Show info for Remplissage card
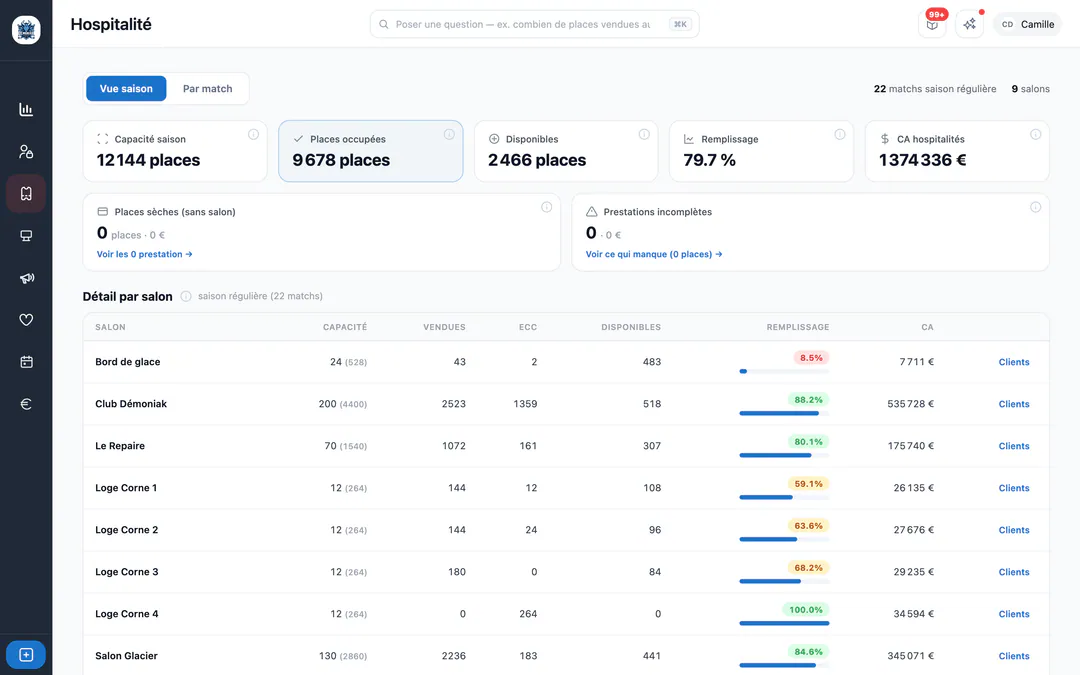This screenshot has width=1080, height=675. pos(840,134)
